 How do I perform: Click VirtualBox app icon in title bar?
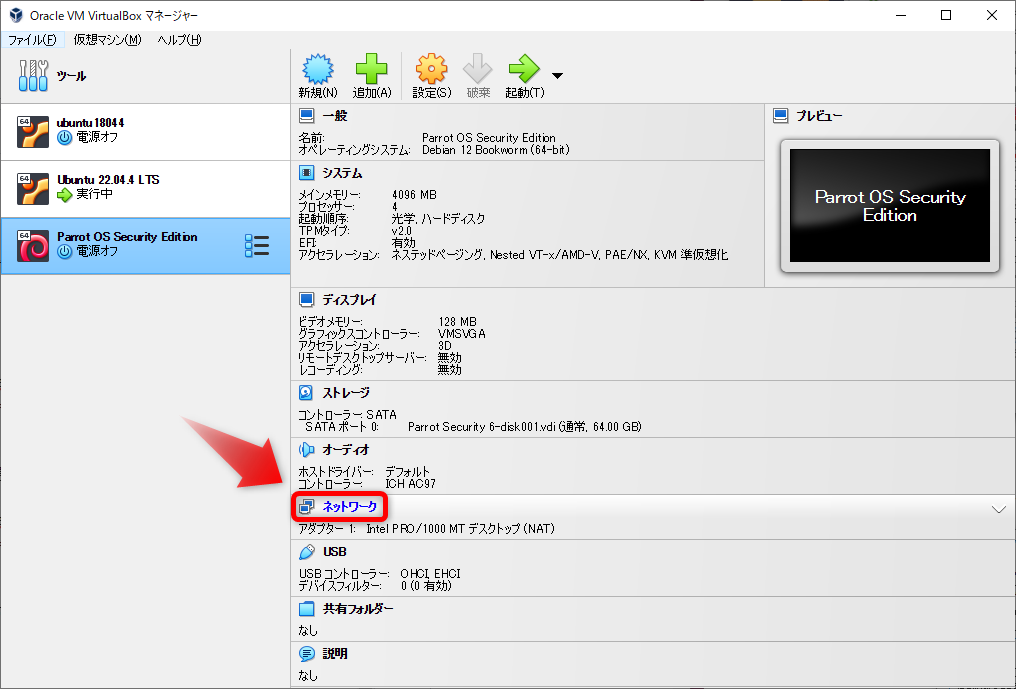point(16,15)
